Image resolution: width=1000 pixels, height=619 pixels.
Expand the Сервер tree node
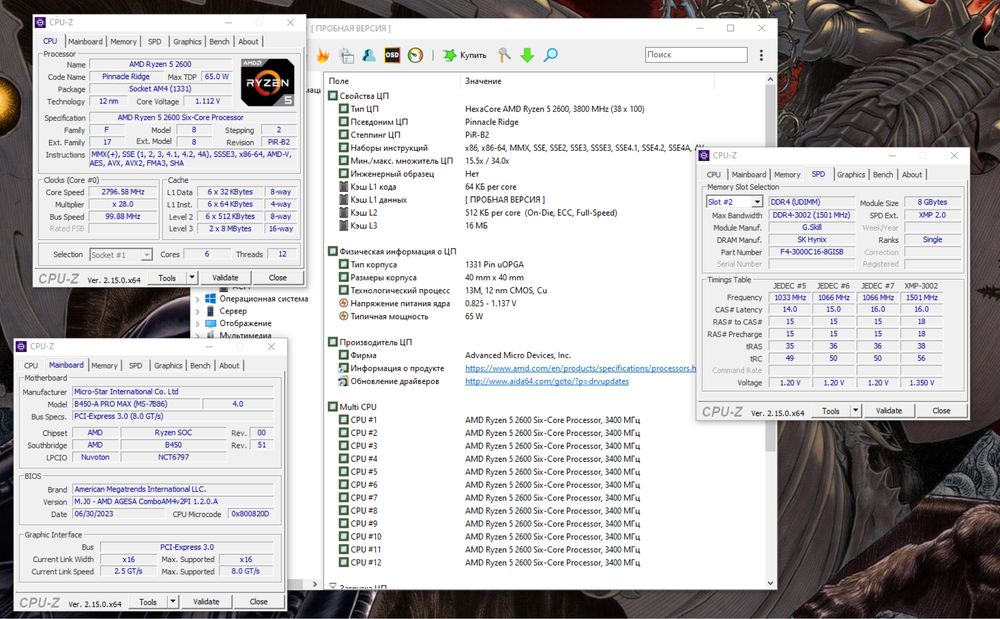(197, 311)
